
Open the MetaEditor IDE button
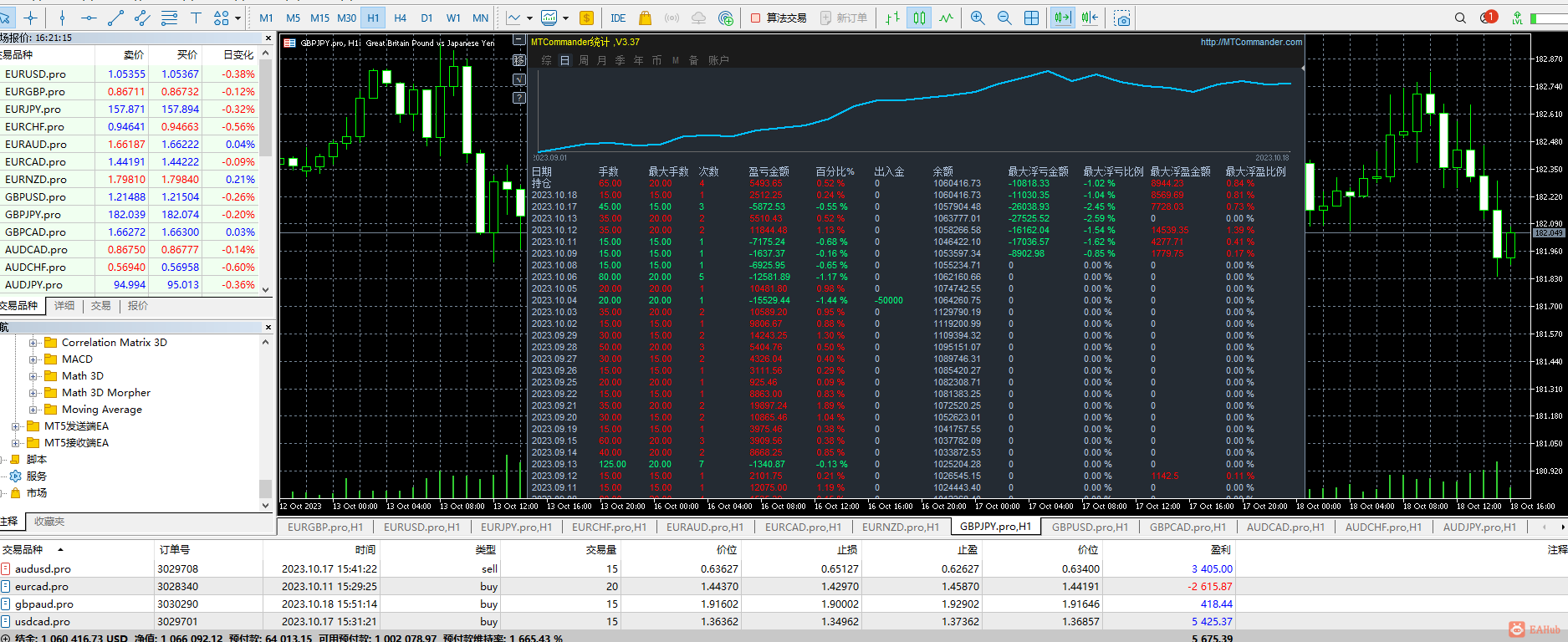pos(618,18)
